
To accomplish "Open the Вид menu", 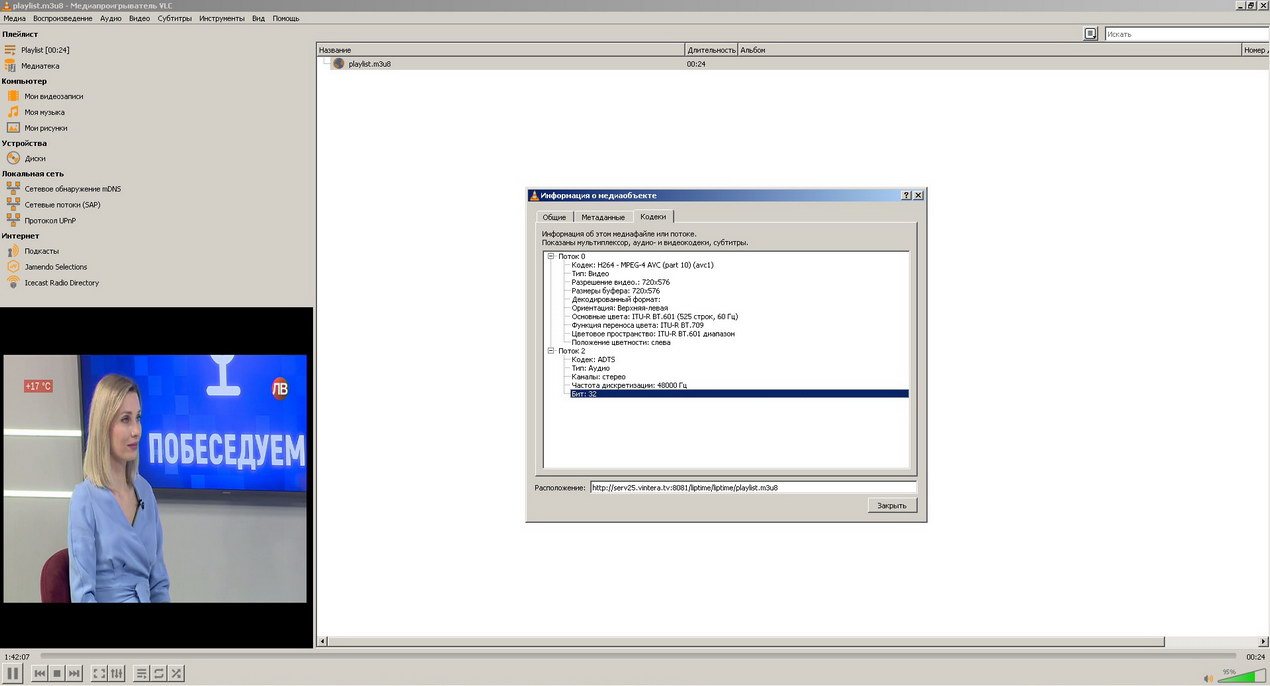I will (x=259, y=18).
